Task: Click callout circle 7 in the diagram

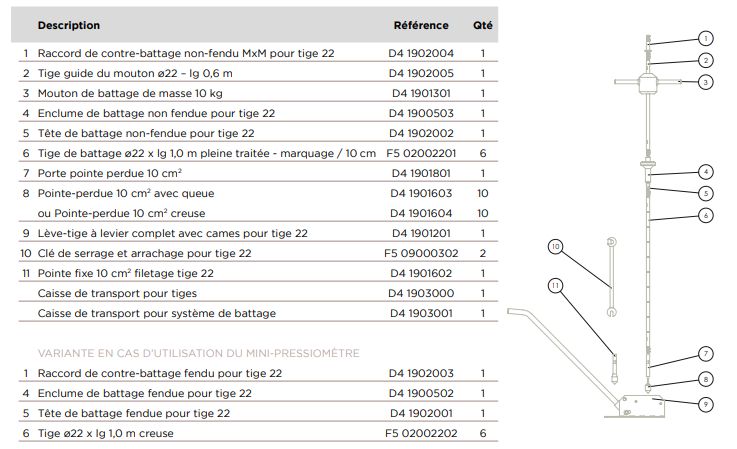Action: (705, 353)
